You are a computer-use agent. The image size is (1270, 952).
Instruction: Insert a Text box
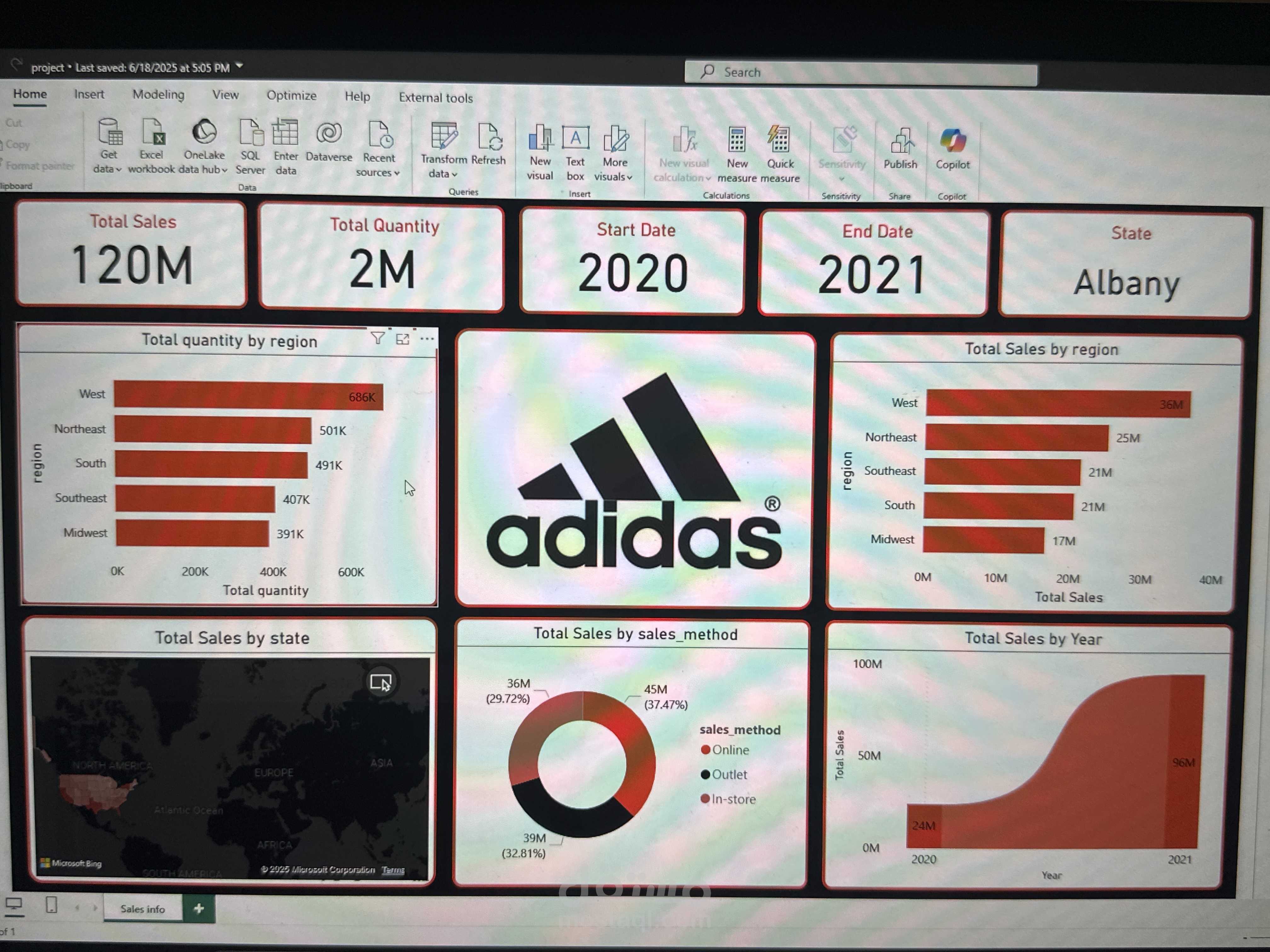575,154
